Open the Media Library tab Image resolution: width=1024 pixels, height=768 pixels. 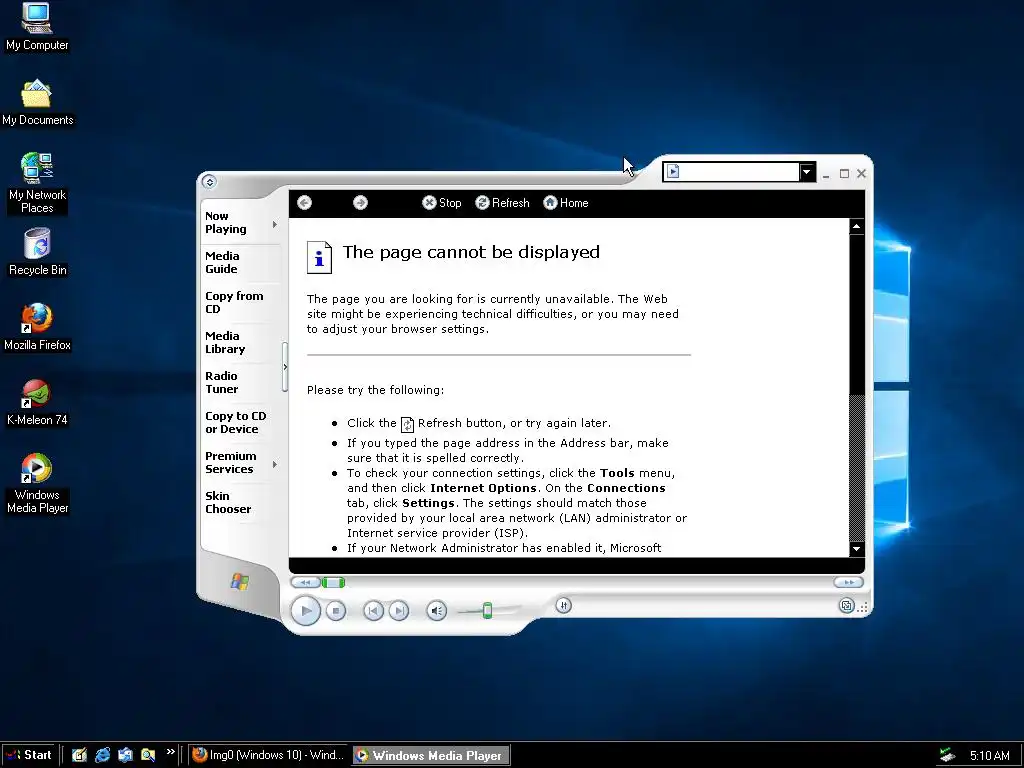click(225, 342)
